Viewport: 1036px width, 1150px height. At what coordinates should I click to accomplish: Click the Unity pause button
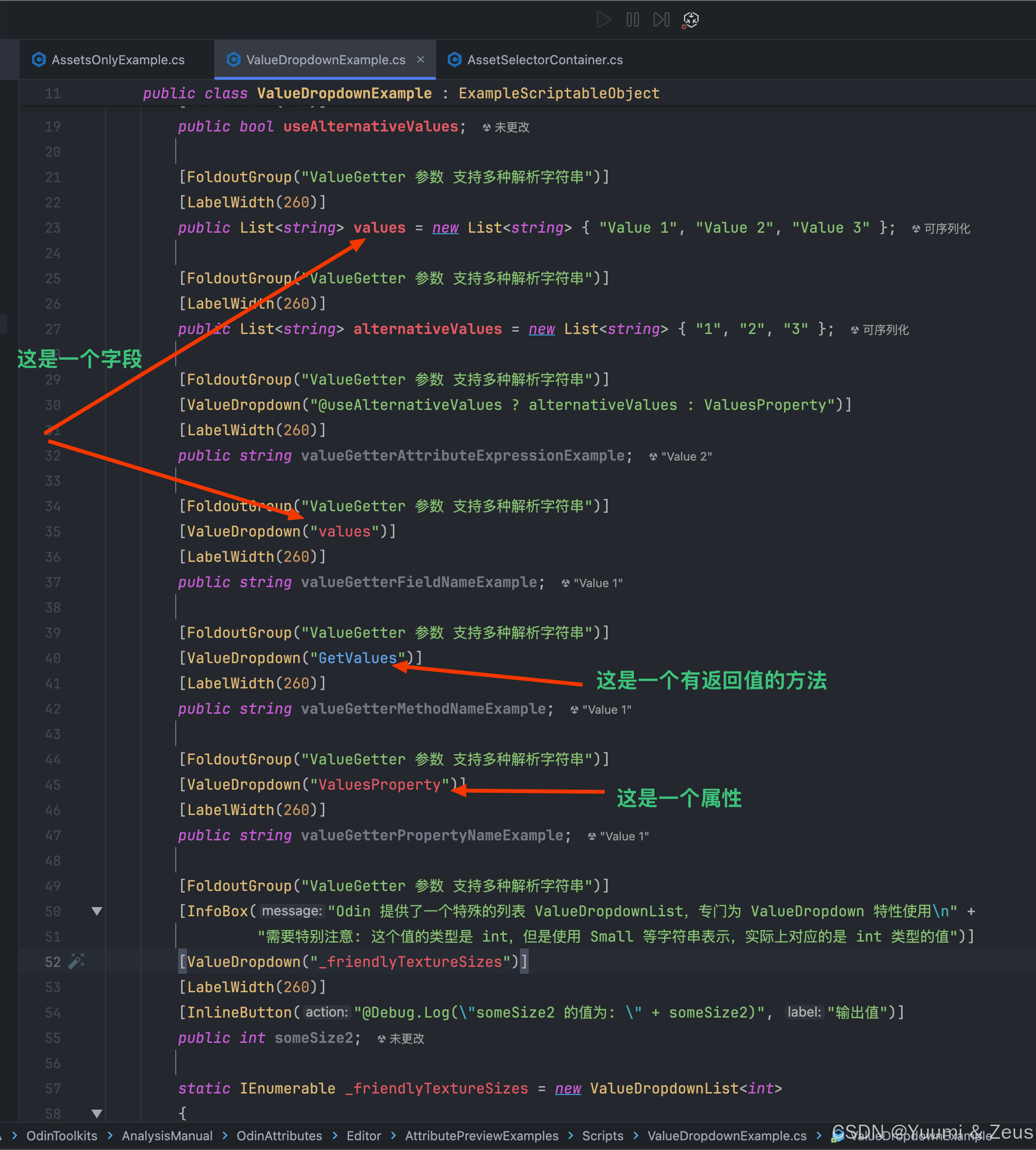click(632, 20)
